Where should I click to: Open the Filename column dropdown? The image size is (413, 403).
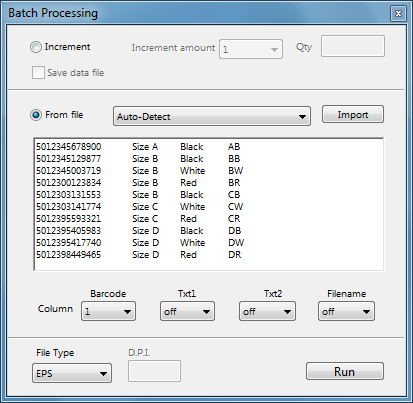coord(346,311)
